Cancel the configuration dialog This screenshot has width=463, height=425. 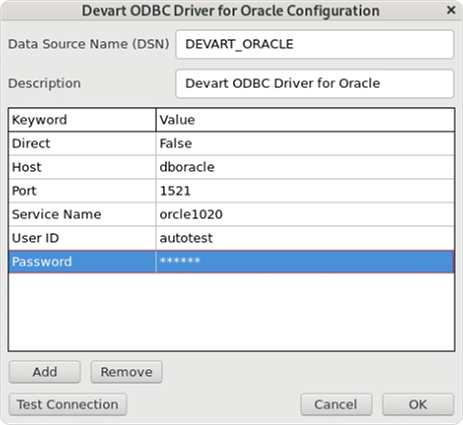[x=336, y=405]
